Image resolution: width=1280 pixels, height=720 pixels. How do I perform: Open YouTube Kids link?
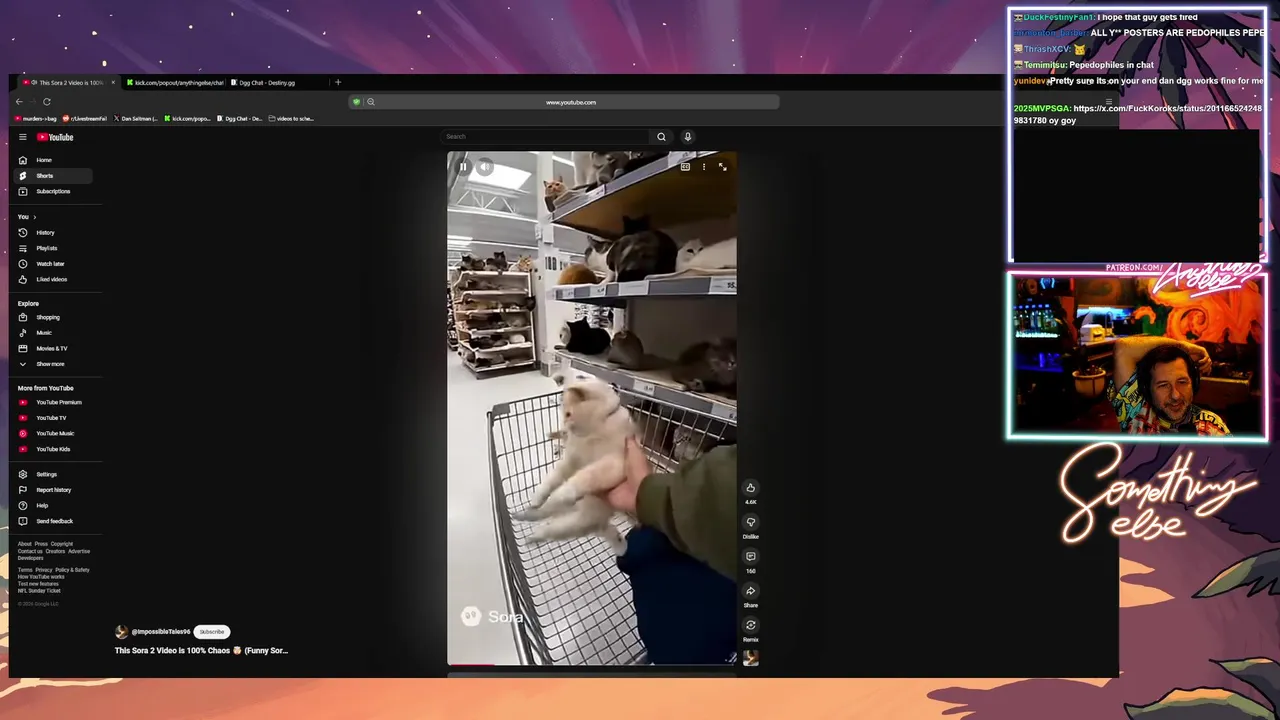[x=54, y=449]
